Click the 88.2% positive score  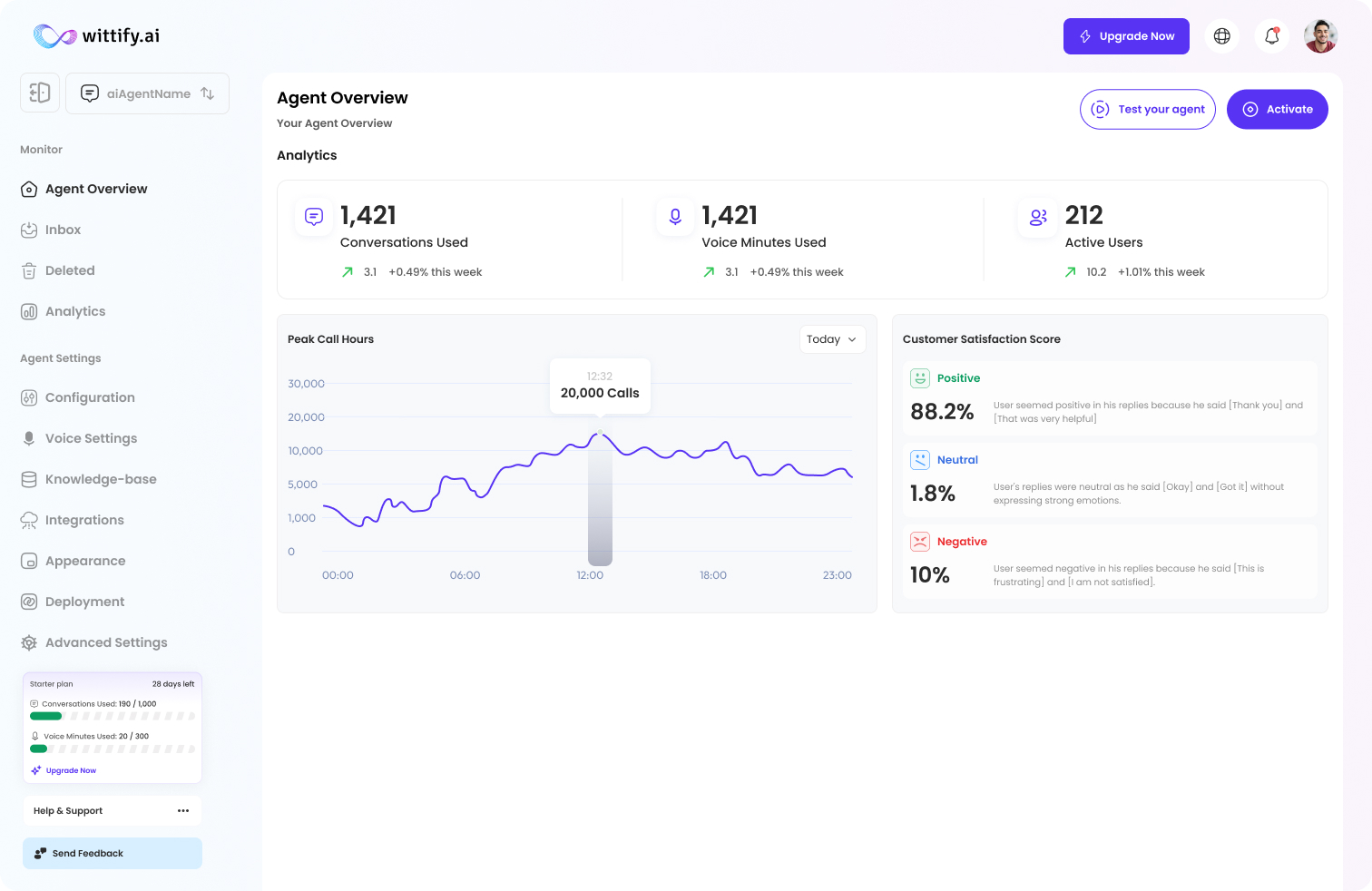coord(942,412)
